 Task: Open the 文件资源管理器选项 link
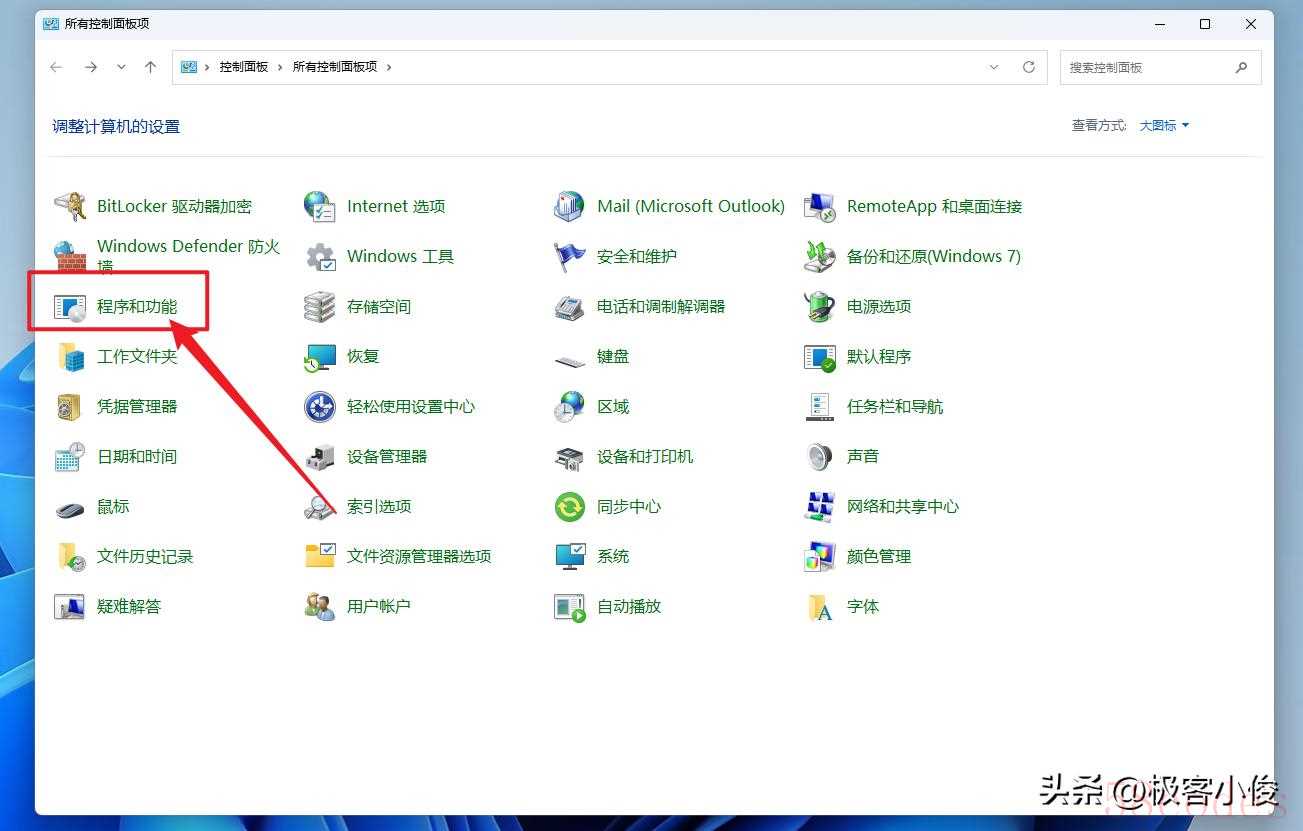418,557
